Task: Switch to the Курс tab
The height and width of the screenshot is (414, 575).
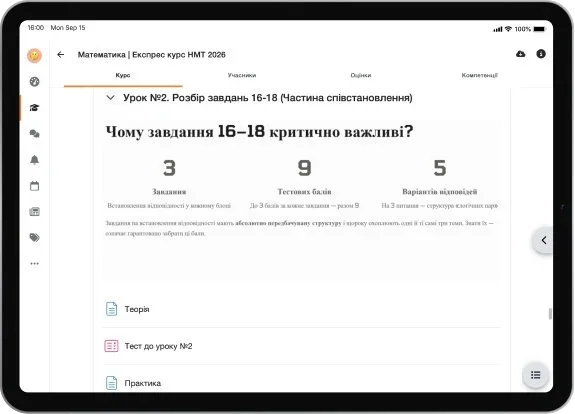Action: pyautogui.click(x=123, y=75)
